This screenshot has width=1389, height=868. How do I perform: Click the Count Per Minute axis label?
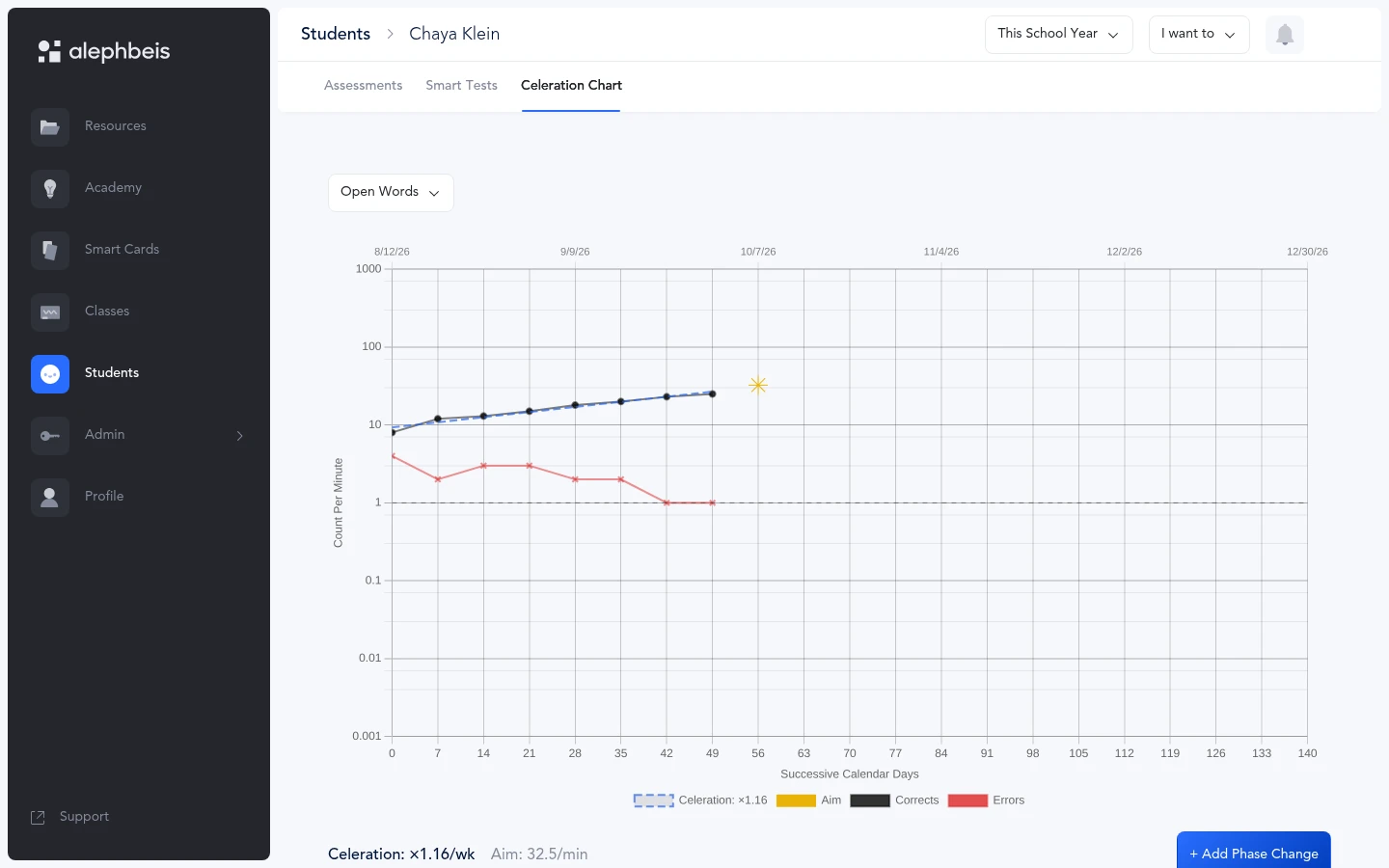click(x=338, y=502)
